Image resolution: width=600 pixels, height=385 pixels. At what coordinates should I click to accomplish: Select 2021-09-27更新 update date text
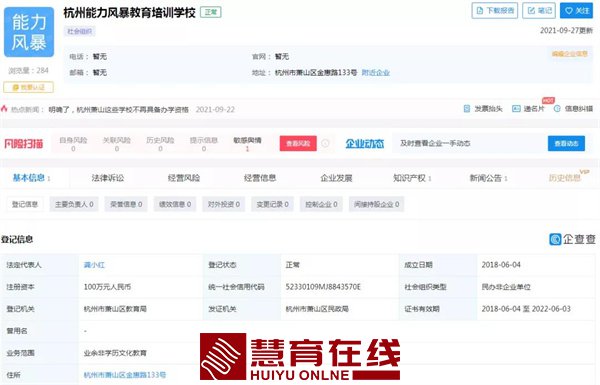[x=566, y=31]
